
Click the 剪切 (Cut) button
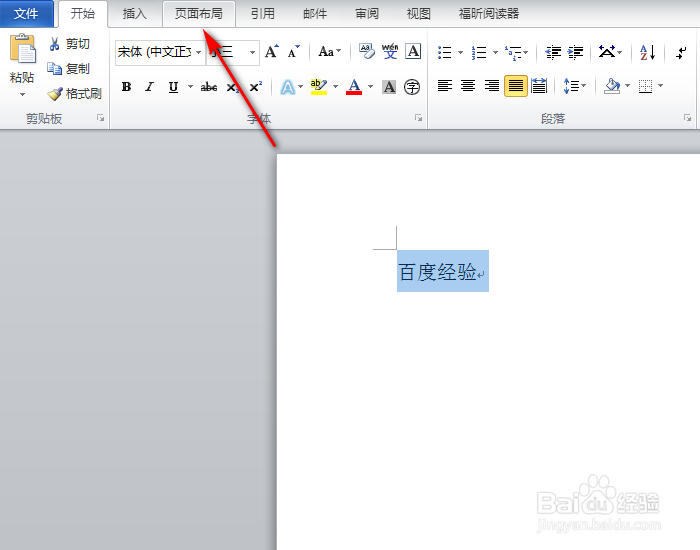coord(69,44)
